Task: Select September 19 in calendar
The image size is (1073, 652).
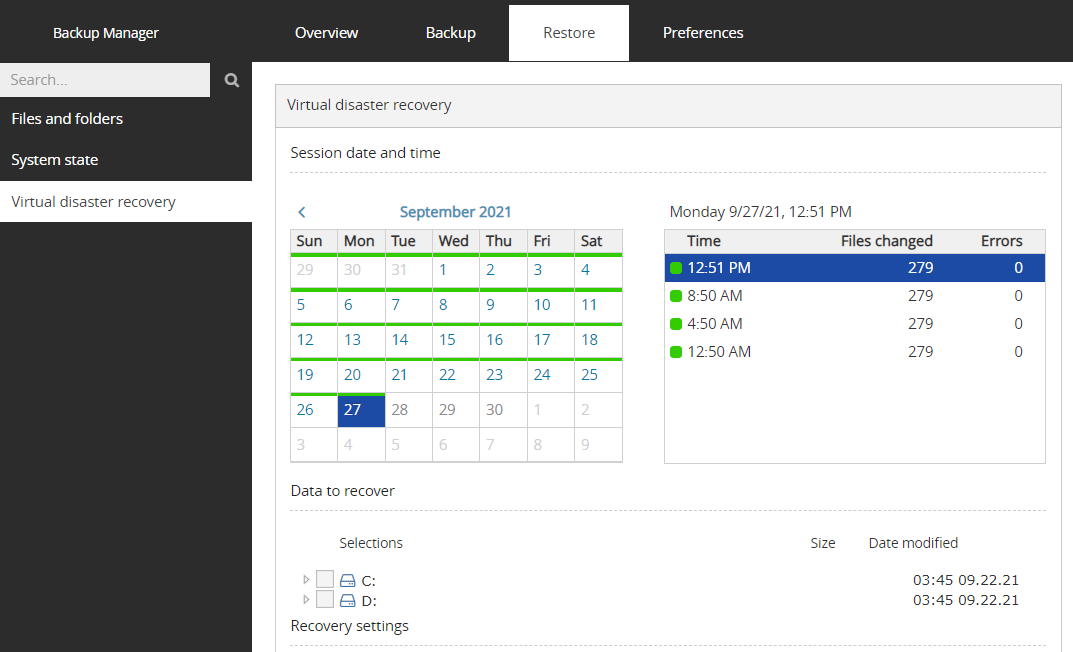Action: 313,376
